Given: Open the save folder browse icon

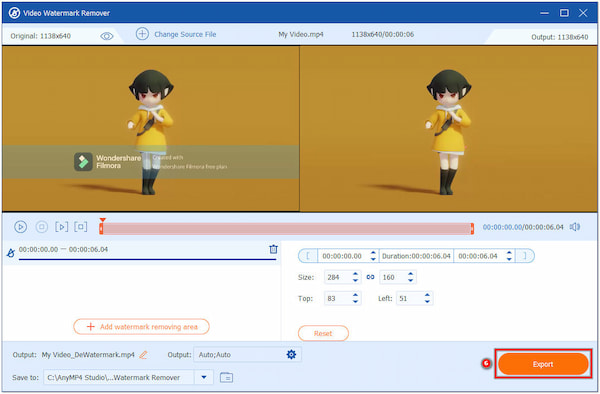Looking at the screenshot, I should pyautogui.click(x=227, y=378).
